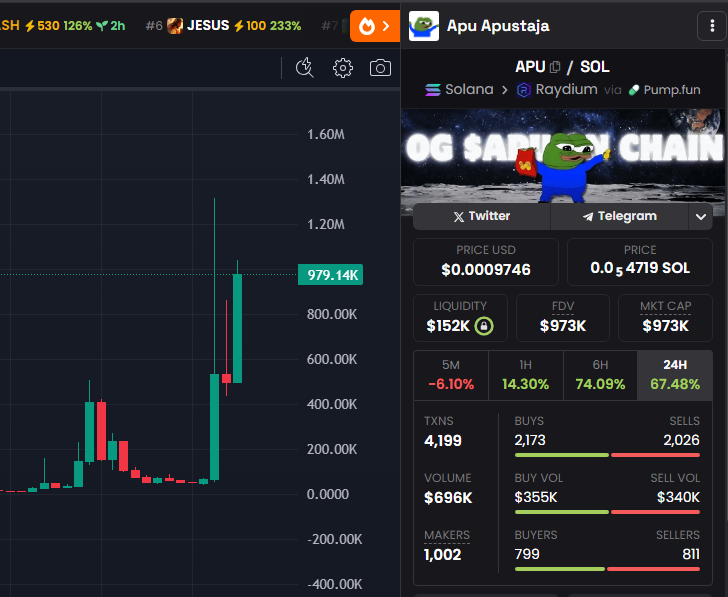
Task: Open the Twitter link
Action: pos(481,216)
